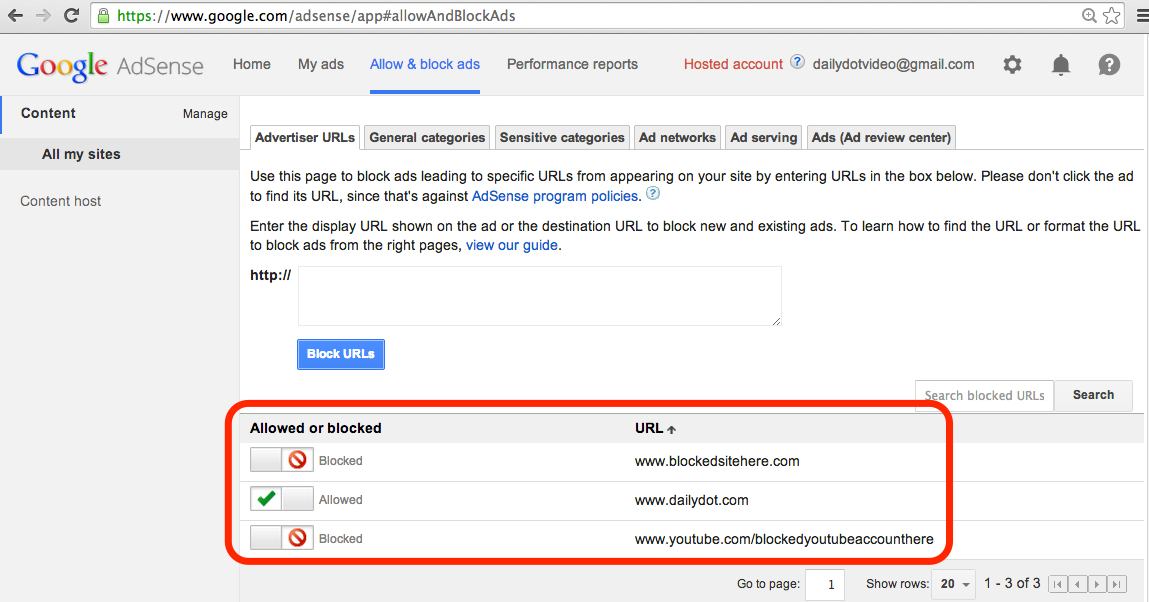
Task: Toggle blocked switch for YouTube account URL
Action: click(282, 538)
